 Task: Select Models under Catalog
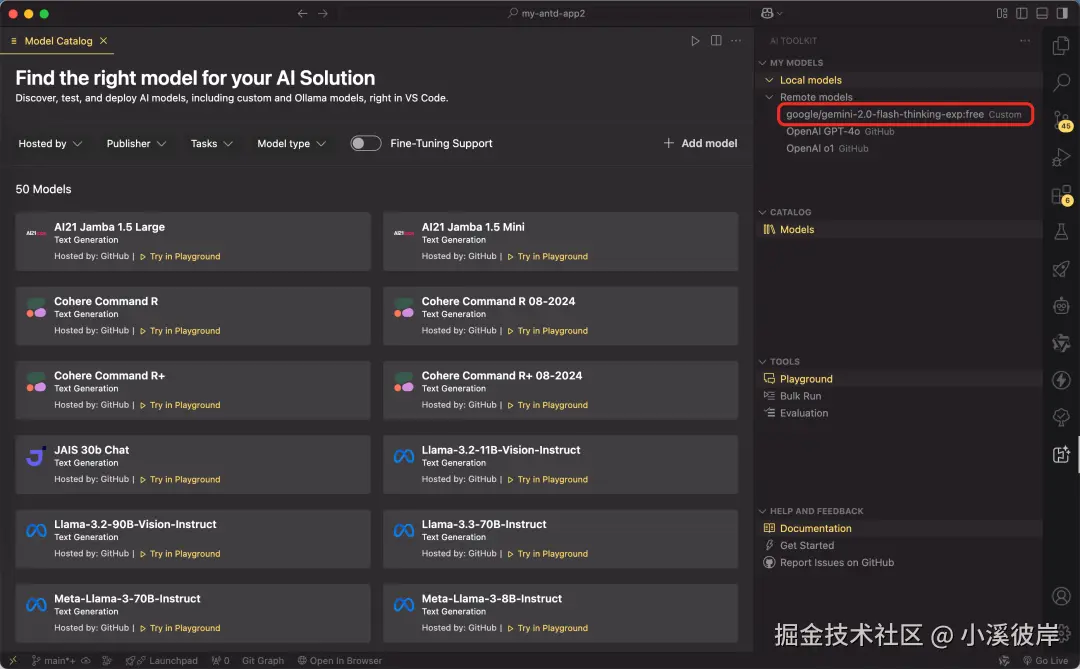point(899,229)
